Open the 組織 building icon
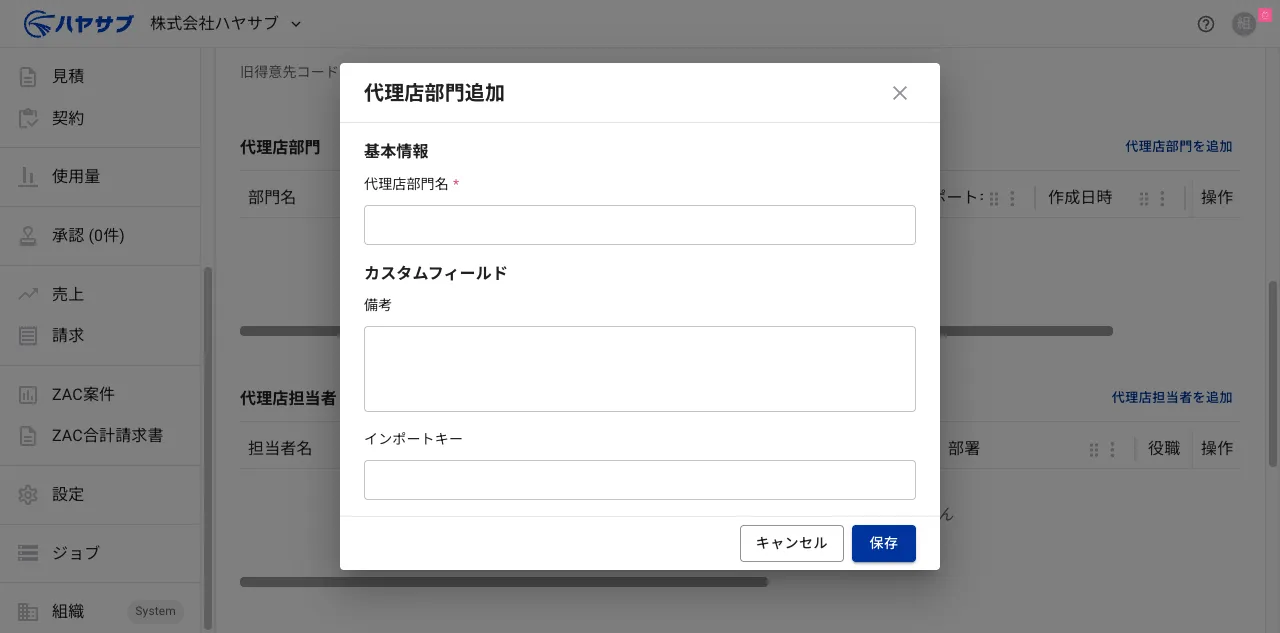 coord(28,611)
